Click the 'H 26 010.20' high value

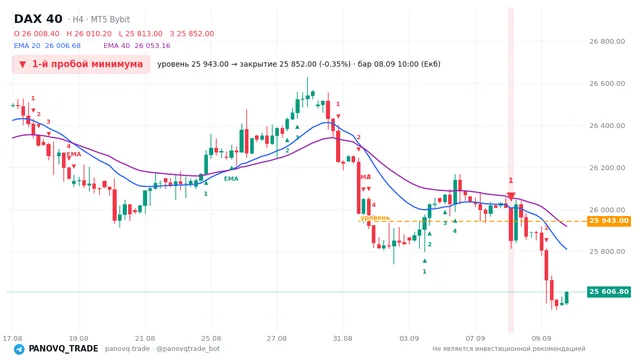pyautogui.click(x=89, y=33)
